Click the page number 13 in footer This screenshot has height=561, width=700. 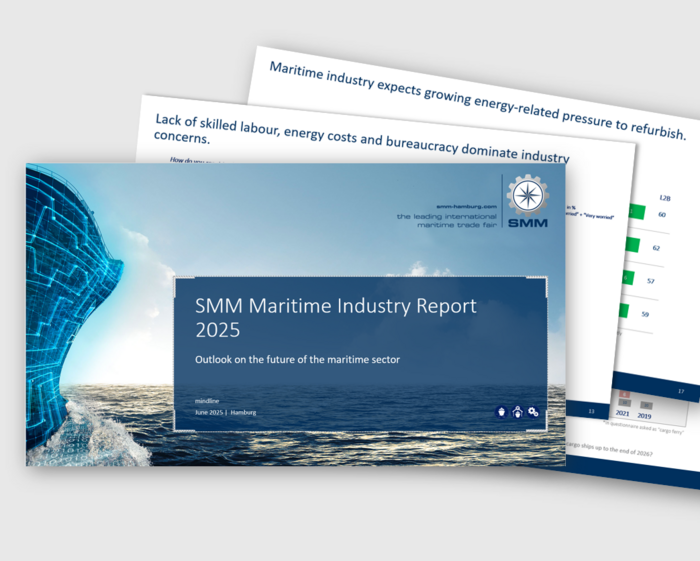click(x=591, y=411)
